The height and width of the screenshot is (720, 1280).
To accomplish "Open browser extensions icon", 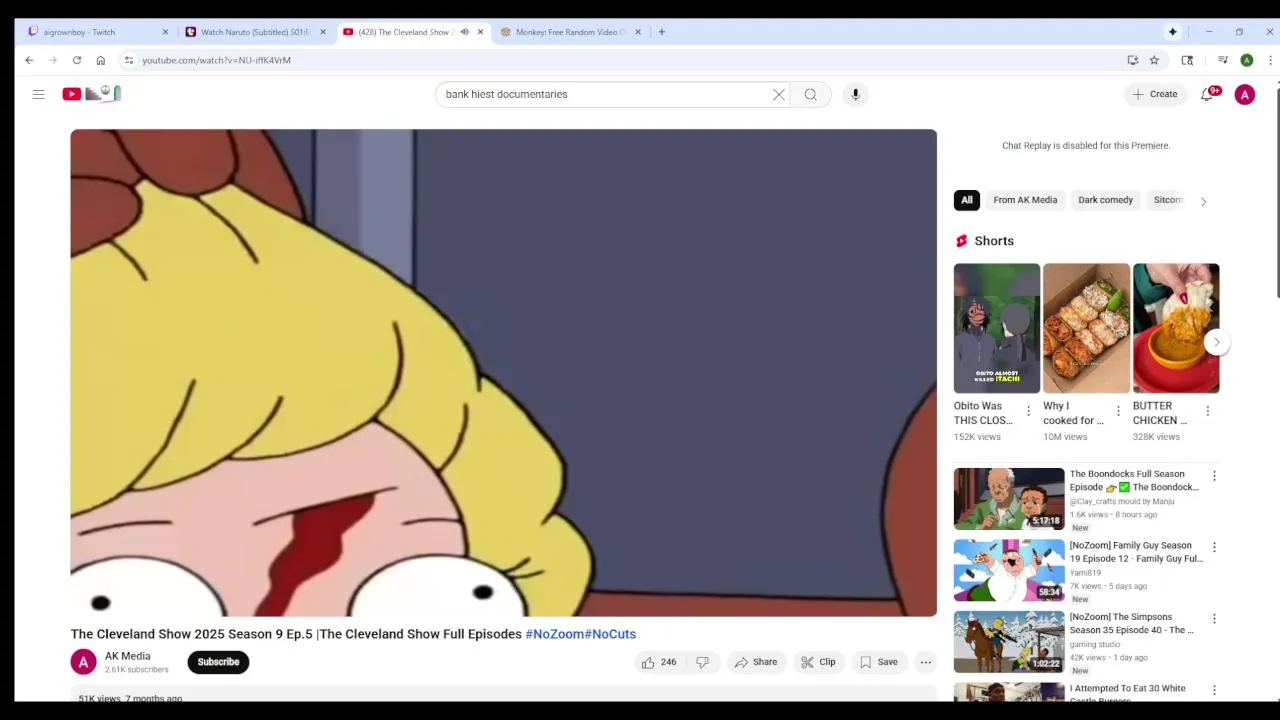I will (1187, 60).
